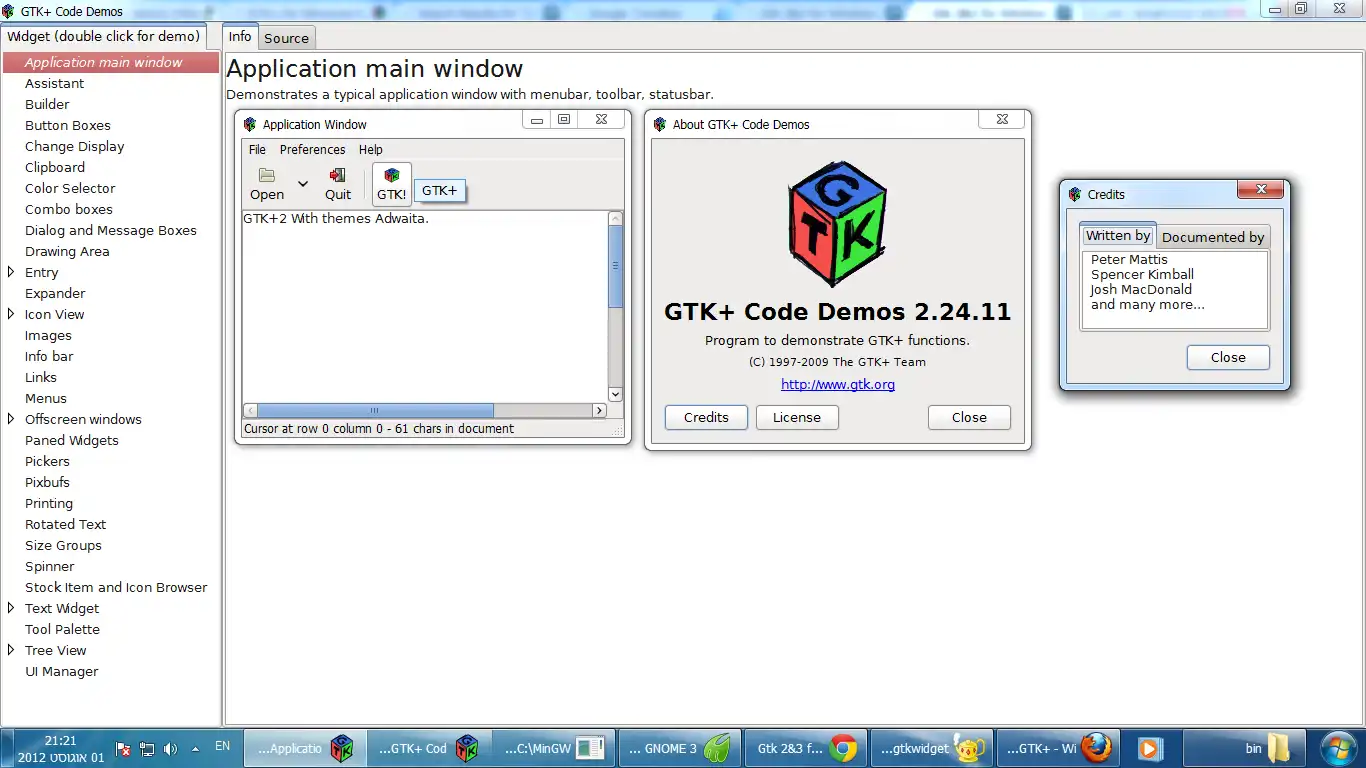The image size is (1366, 768).
Task: Click the Open folder icon in the toolbar
Action: (x=267, y=175)
